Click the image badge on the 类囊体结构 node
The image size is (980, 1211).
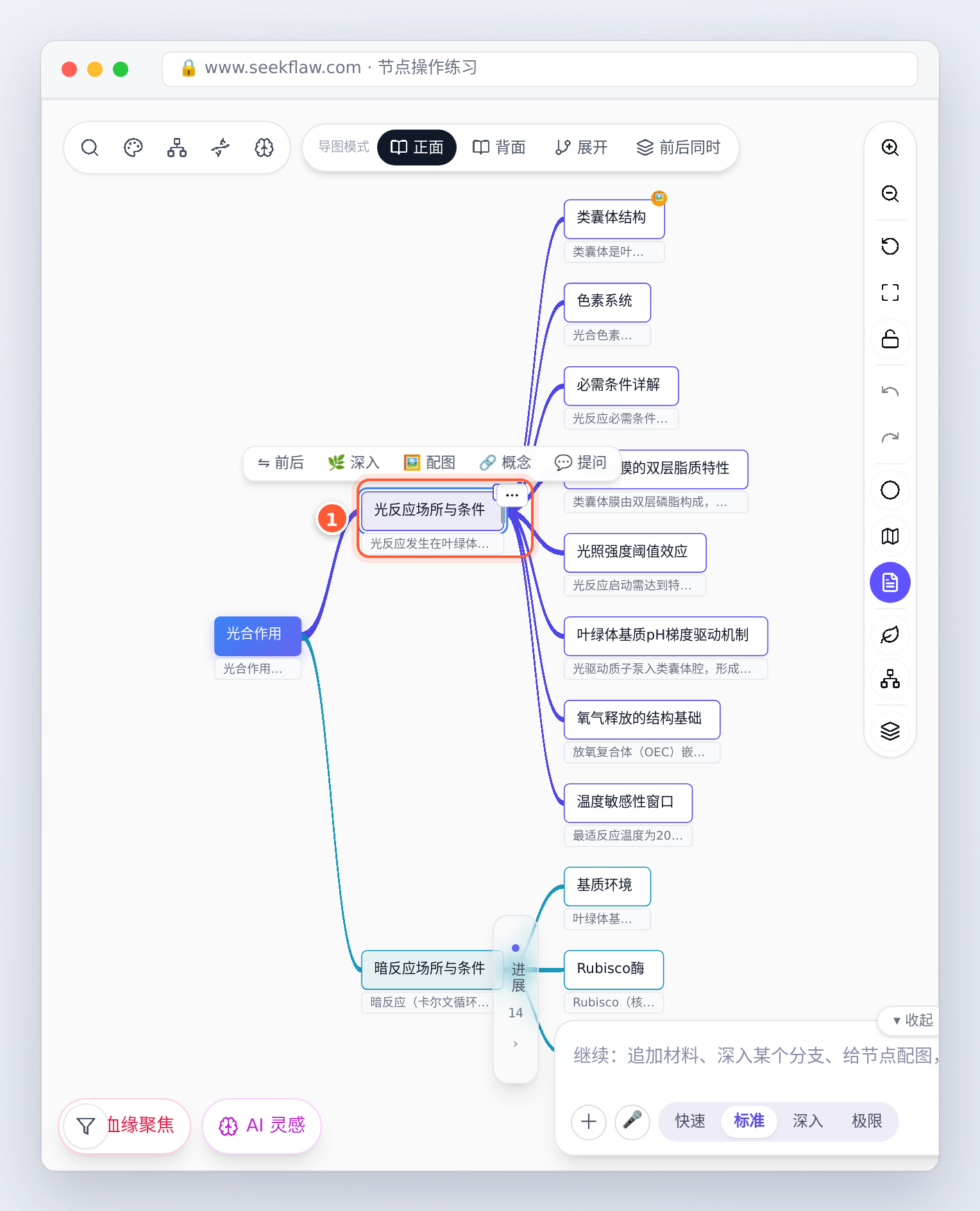coord(659,198)
